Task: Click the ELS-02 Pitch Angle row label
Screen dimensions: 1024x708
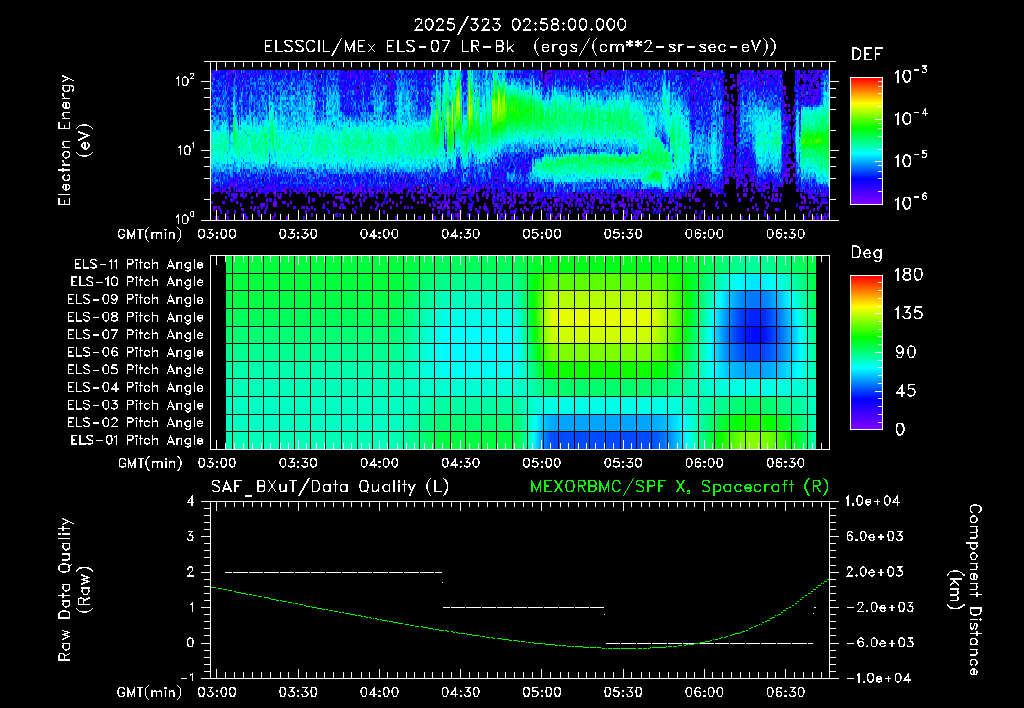Action: (x=135, y=423)
